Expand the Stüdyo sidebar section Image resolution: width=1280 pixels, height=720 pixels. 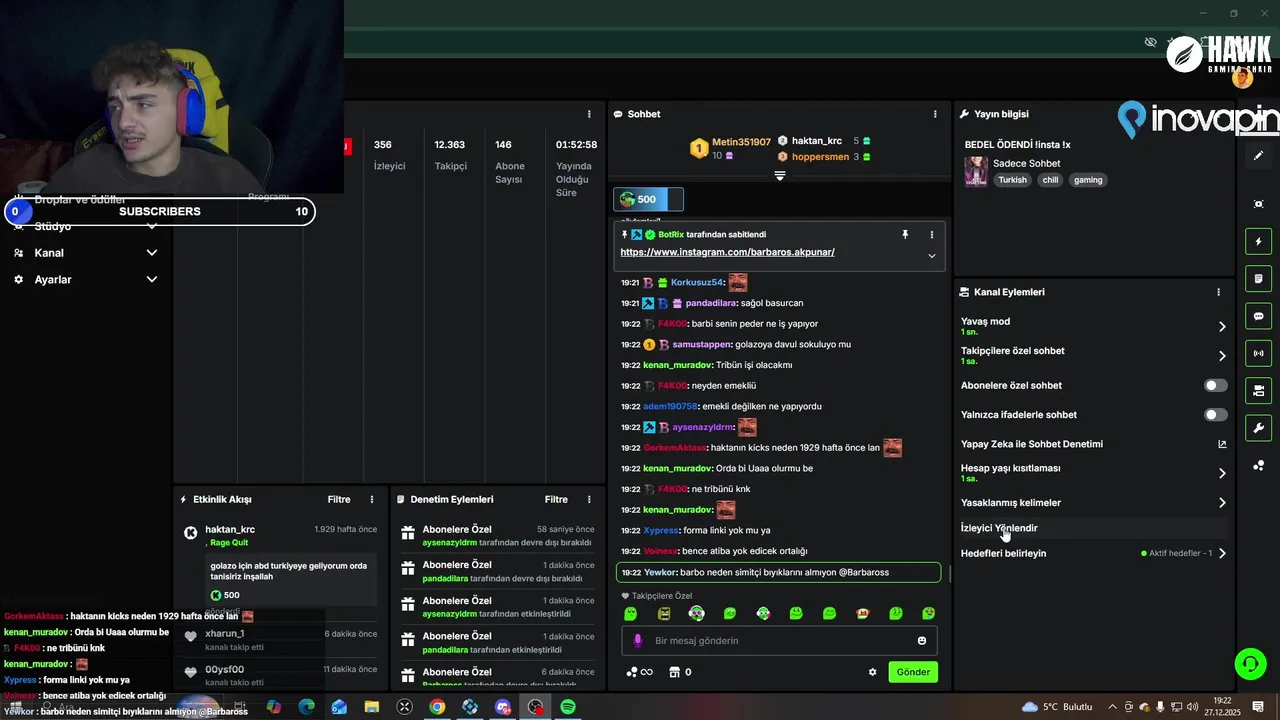pyautogui.click(x=152, y=226)
